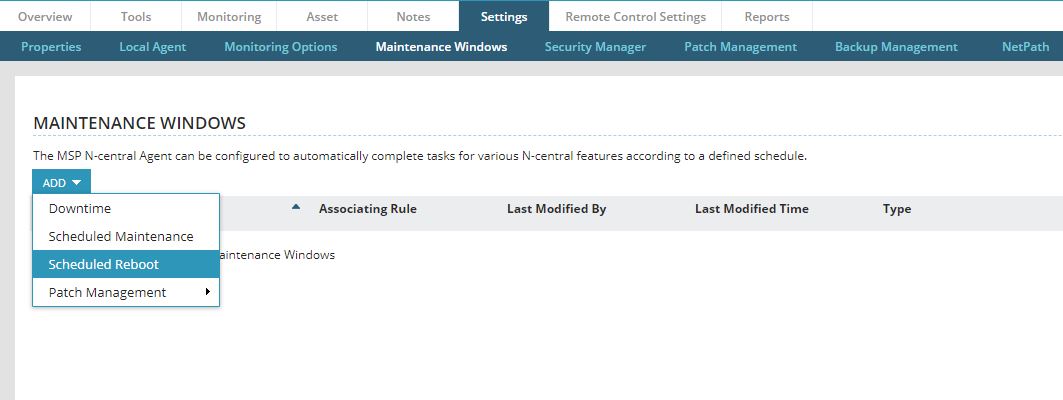Viewport: 1063px width, 400px height.
Task: Select Scheduled Reboot menu option
Action: tap(104, 265)
